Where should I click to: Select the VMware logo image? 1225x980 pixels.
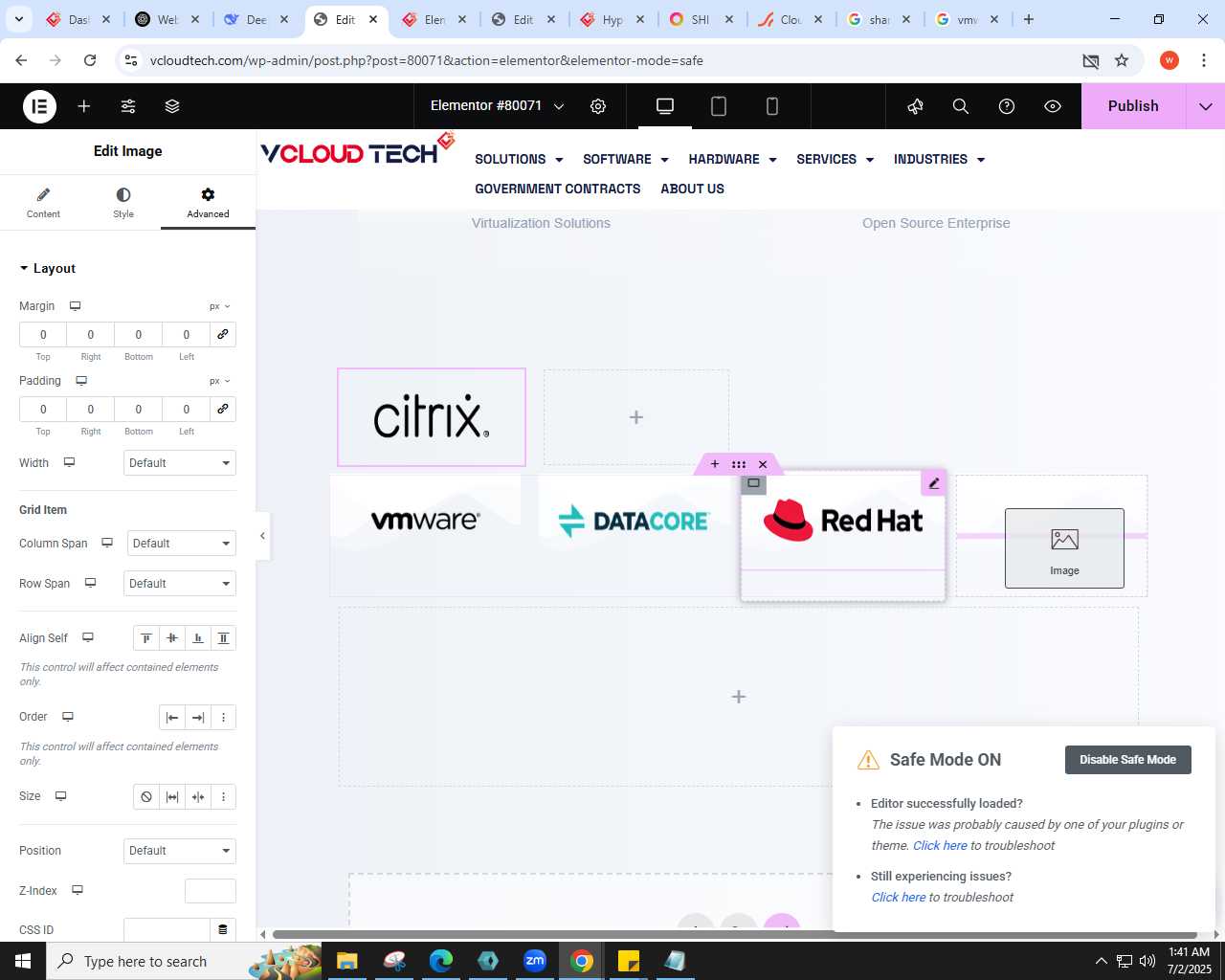[x=425, y=520]
